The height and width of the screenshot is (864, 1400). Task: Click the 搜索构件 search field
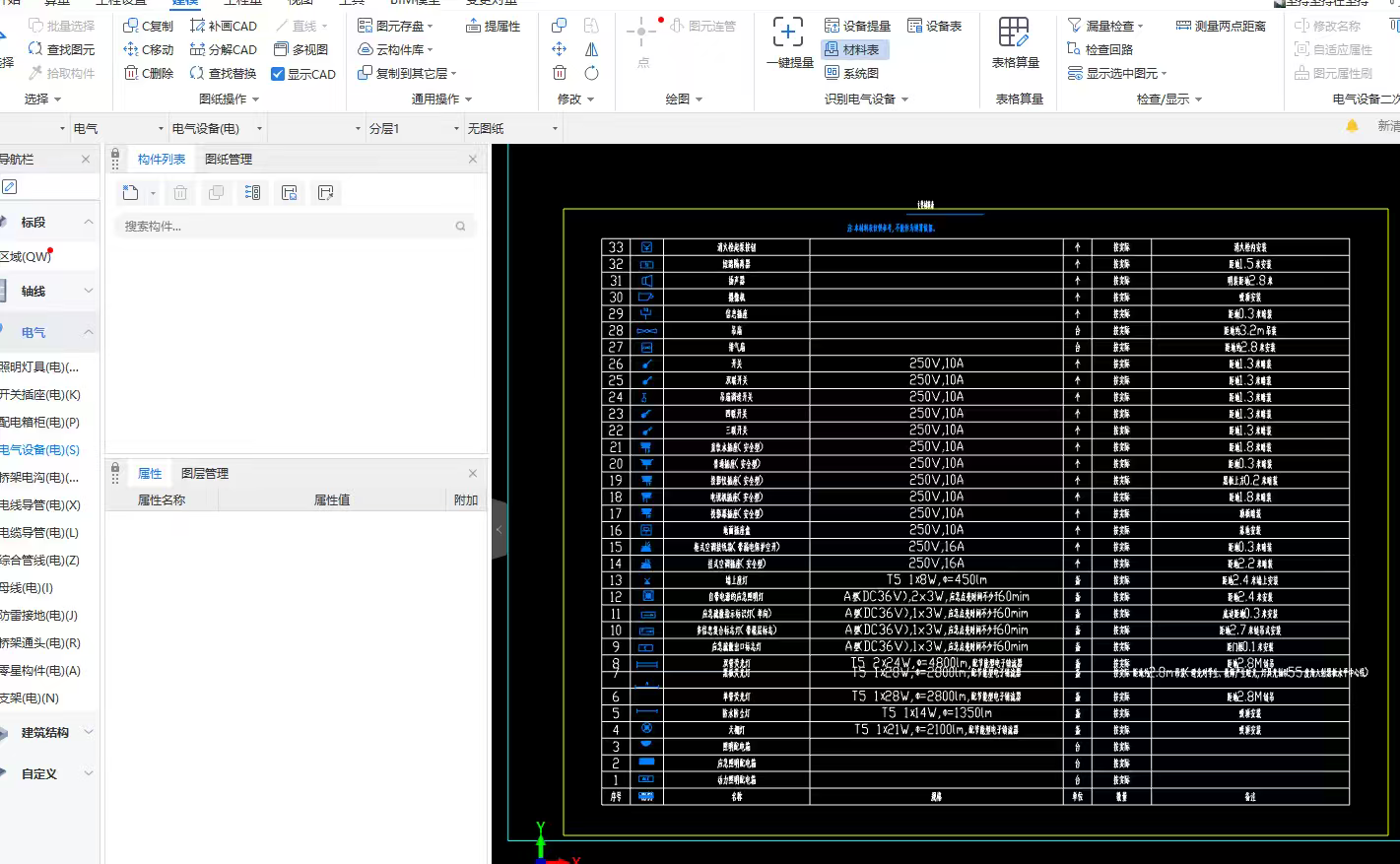click(x=286, y=227)
